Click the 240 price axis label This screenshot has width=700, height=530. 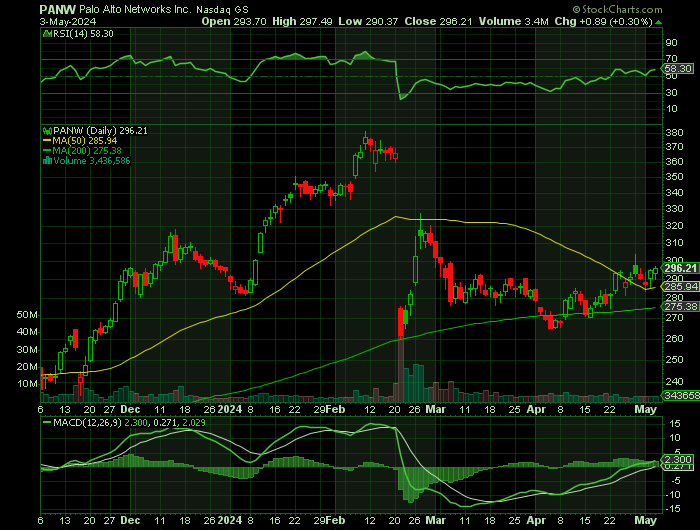pos(674,381)
